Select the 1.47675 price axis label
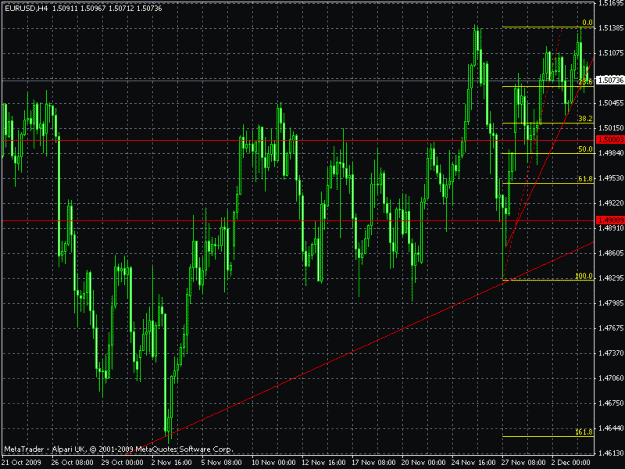The height and width of the screenshot is (469, 625). (611, 328)
